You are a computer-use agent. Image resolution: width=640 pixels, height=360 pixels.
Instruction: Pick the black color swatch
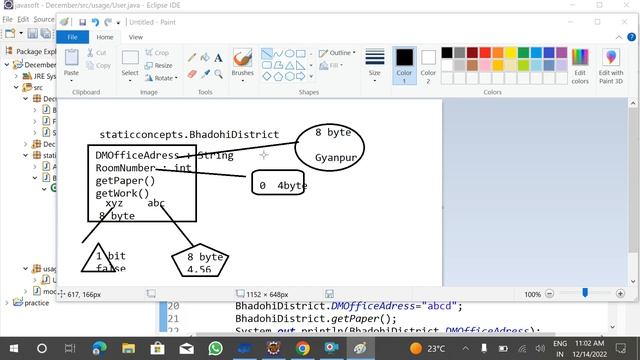tap(447, 52)
